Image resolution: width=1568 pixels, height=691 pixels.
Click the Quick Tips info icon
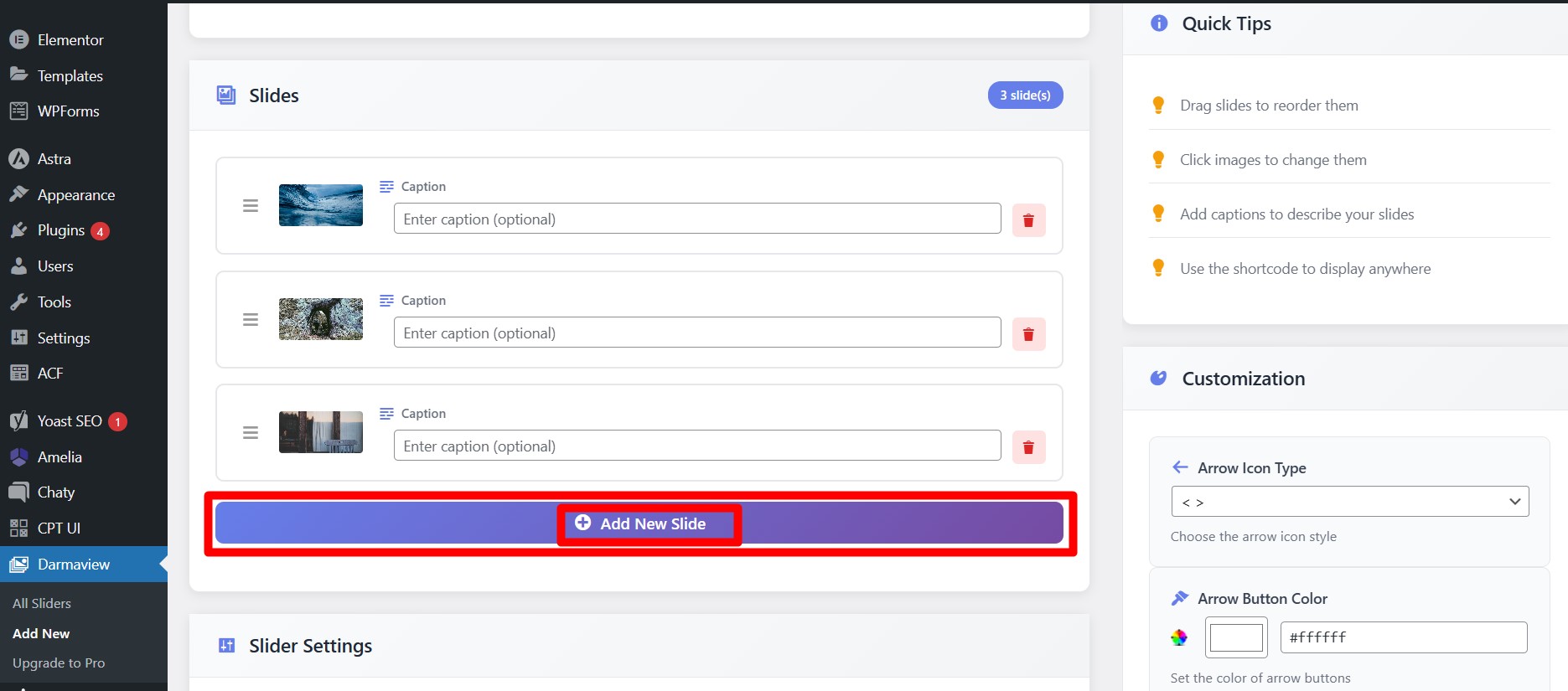point(1159,23)
